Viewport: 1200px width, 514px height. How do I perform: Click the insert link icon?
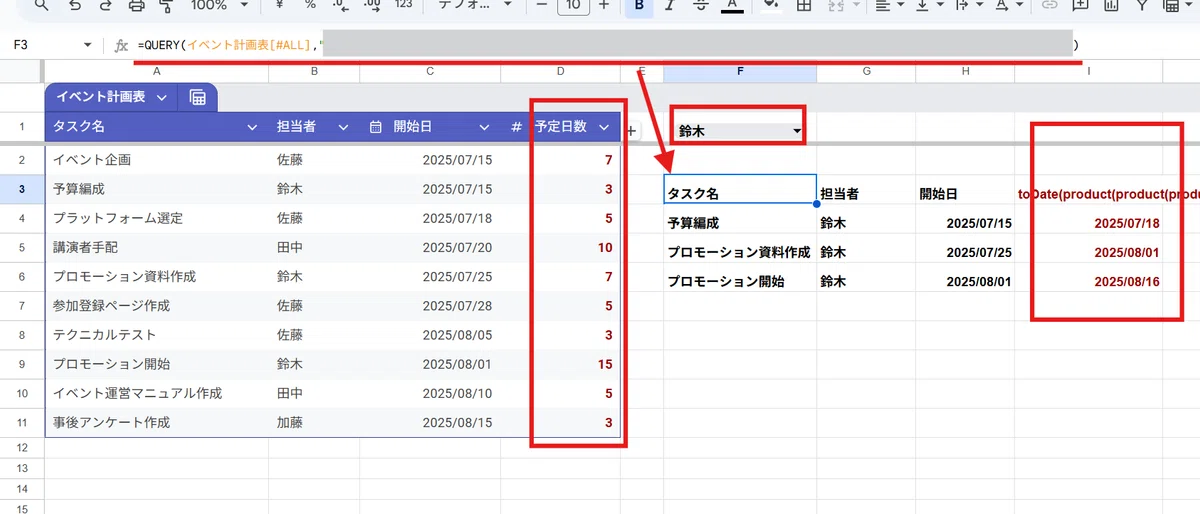[1049, 5]
